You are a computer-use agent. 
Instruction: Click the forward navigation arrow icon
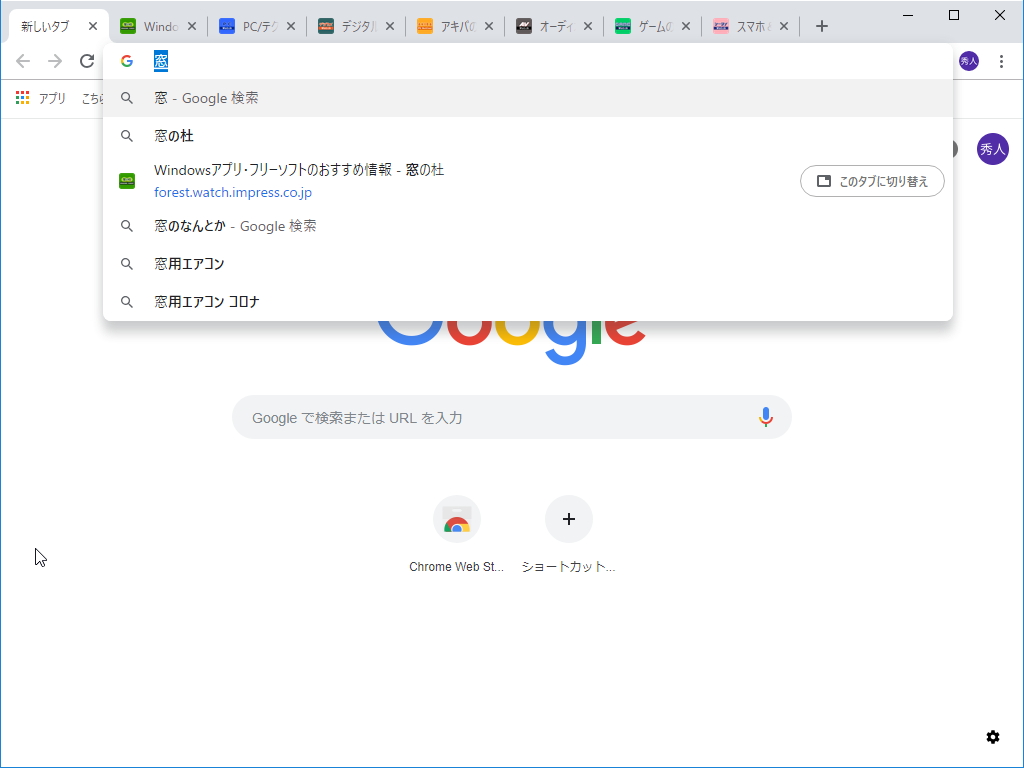(x=55, y=61)
